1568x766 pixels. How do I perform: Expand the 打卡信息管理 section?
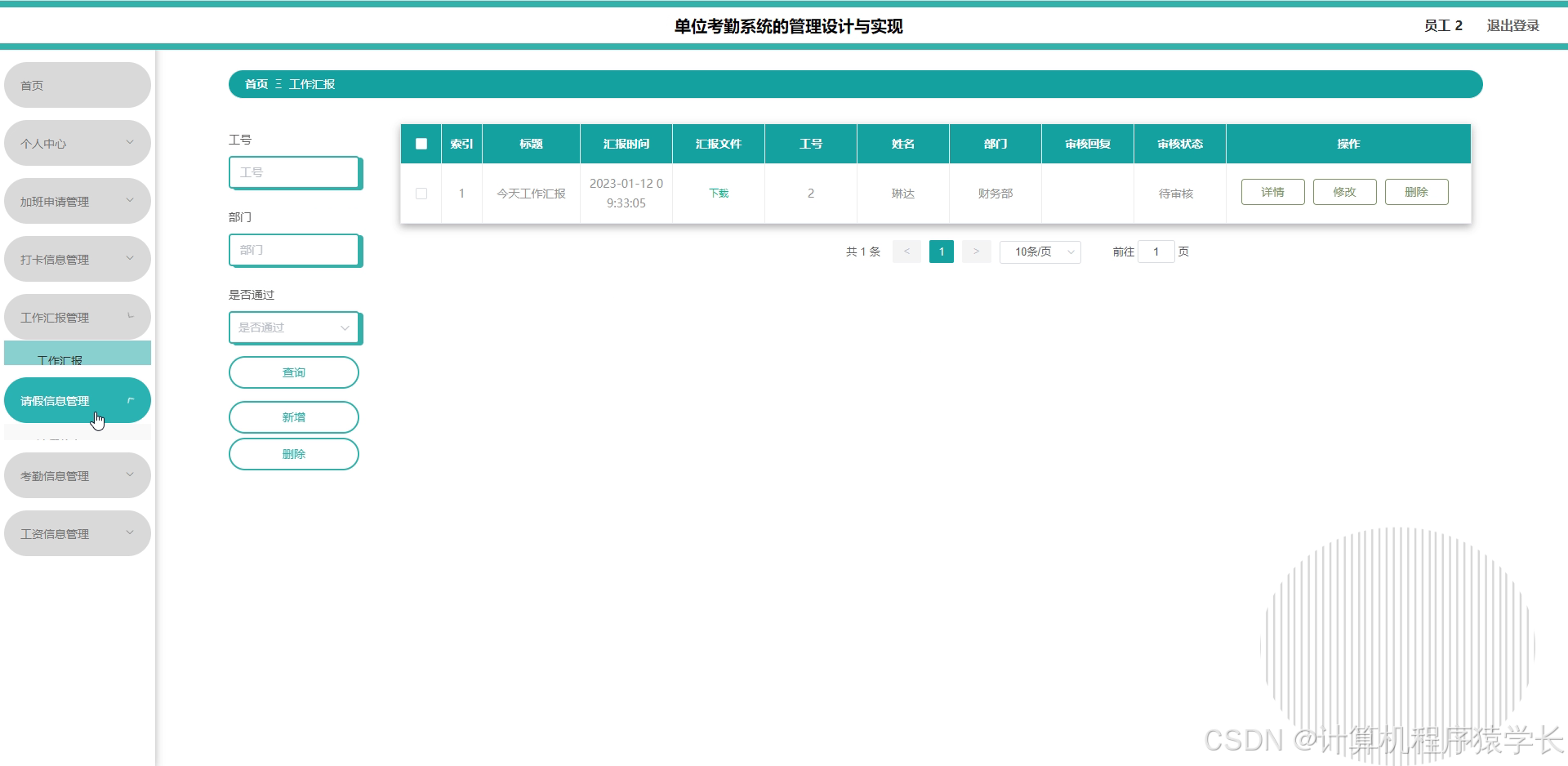point(78,258)
